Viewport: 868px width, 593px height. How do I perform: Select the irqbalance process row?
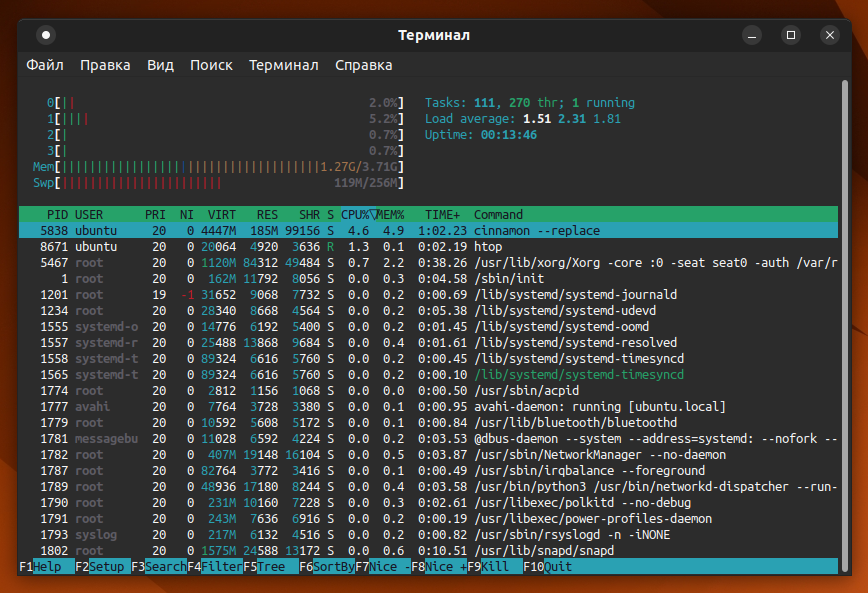click(428, 471)
